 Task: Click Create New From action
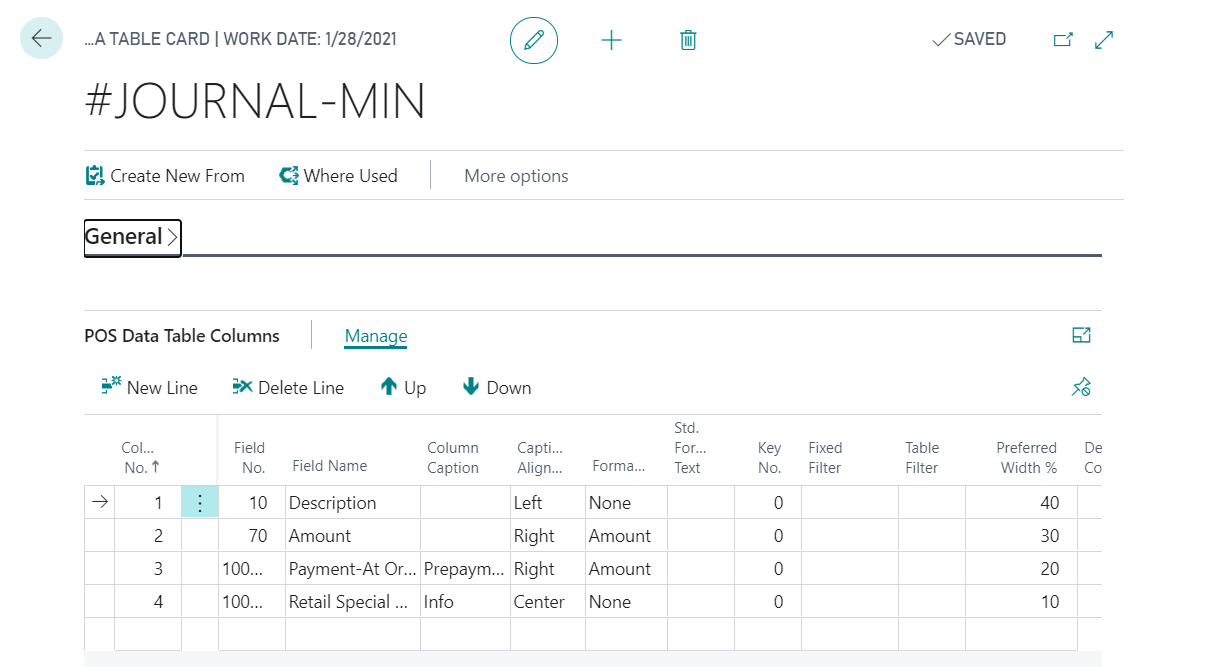point(165,176)
